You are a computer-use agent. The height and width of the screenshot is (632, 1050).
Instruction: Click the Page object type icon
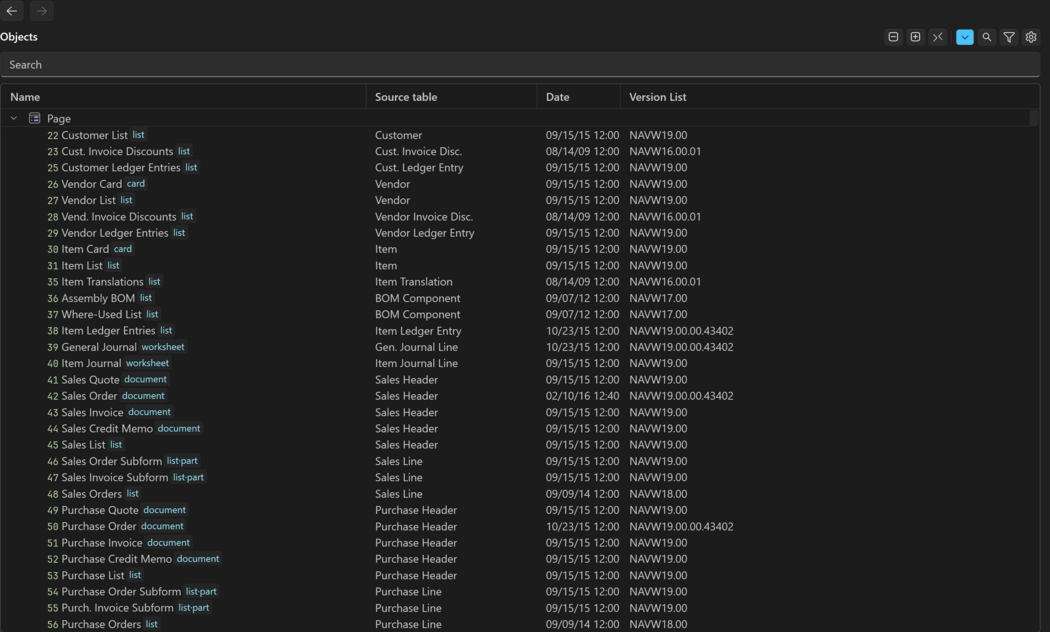34,118
